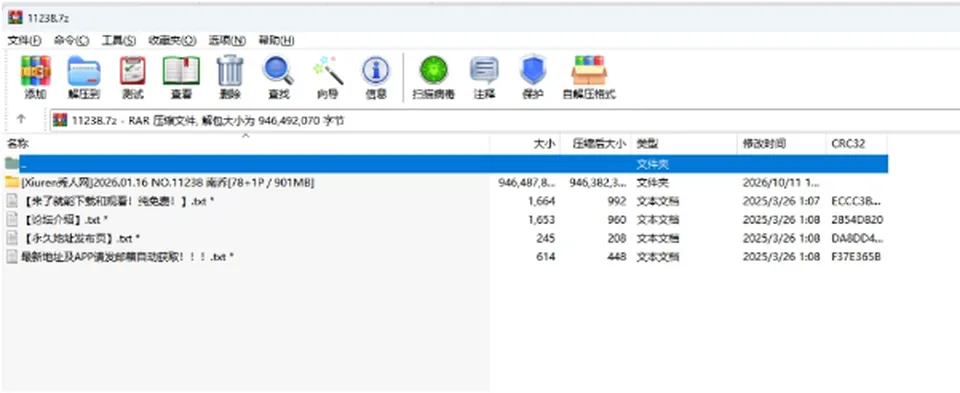Screen dimensions: 960x393
Task: Click the 保护 (Protect) shield icon
Action: coord(533,70)
